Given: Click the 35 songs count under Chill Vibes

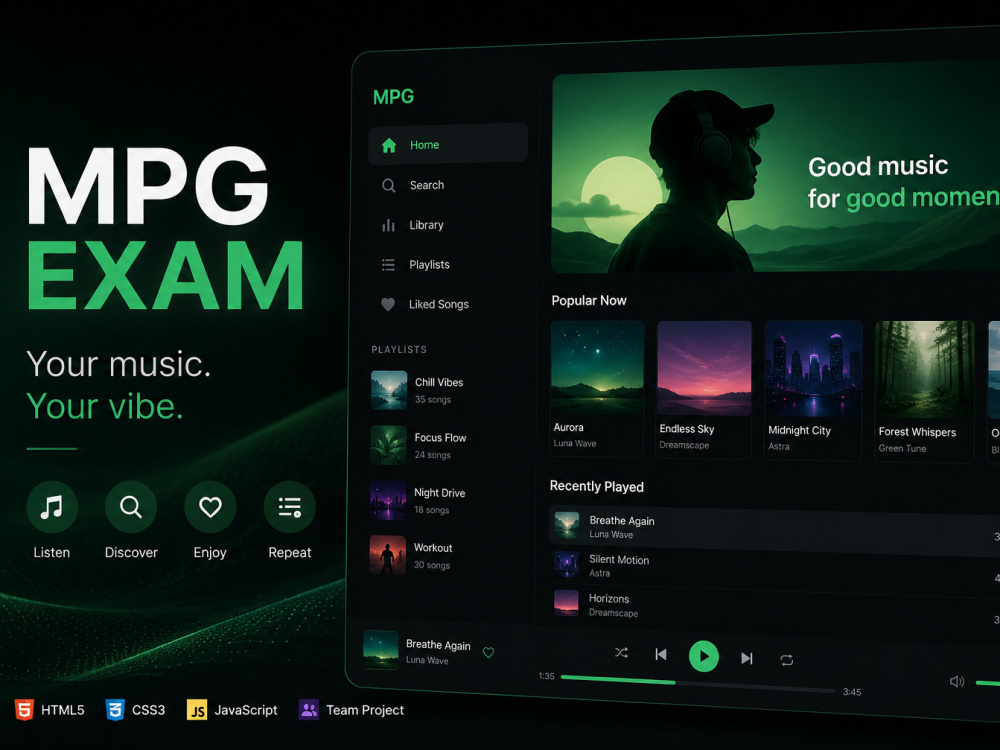Looking at the screenshot, I should 433,399.
